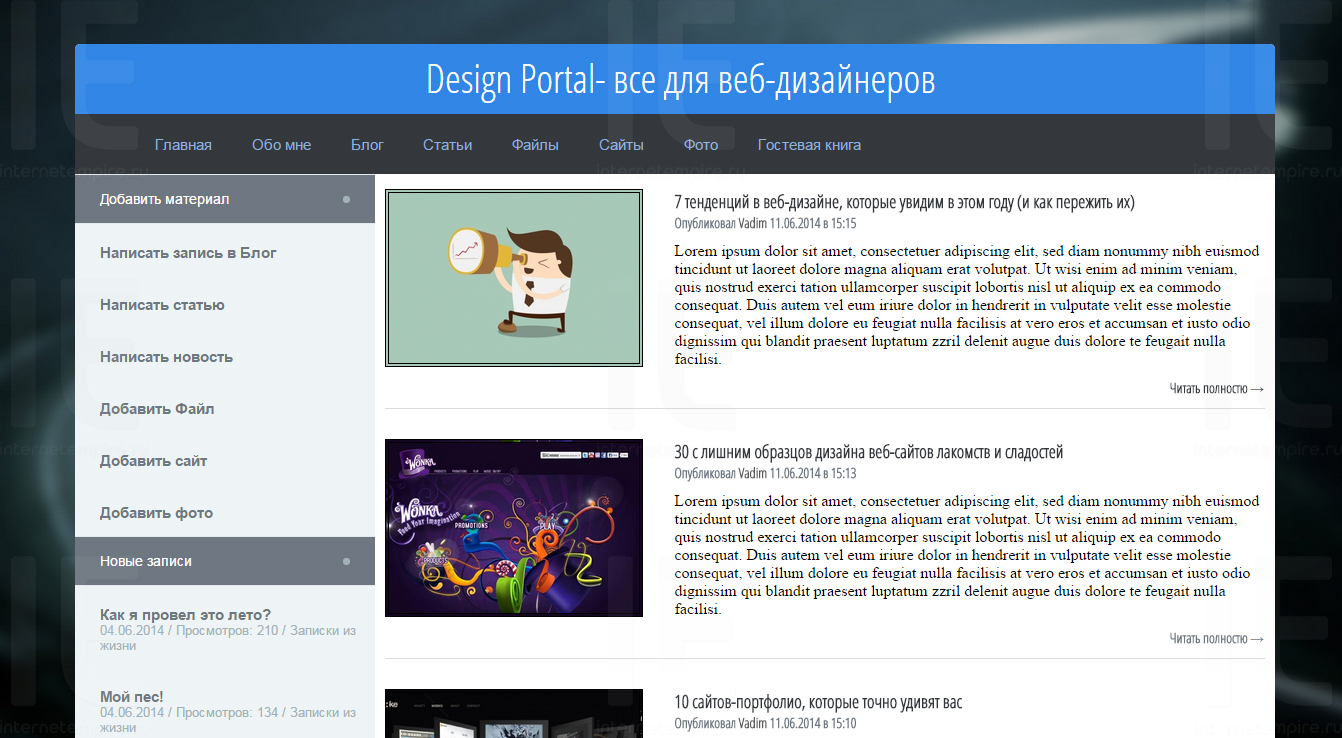Image resolution: width=1342 pixels, height=738 pixels.
Task: Open the post Мой пес!
Action: click(131, 697)
